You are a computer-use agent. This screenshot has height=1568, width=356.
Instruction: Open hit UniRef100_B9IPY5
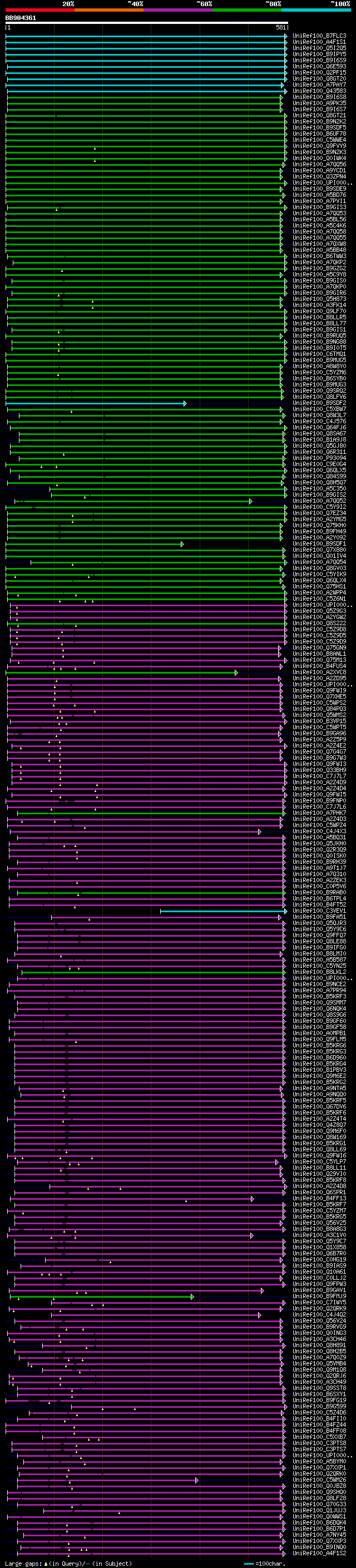(319, 54)
